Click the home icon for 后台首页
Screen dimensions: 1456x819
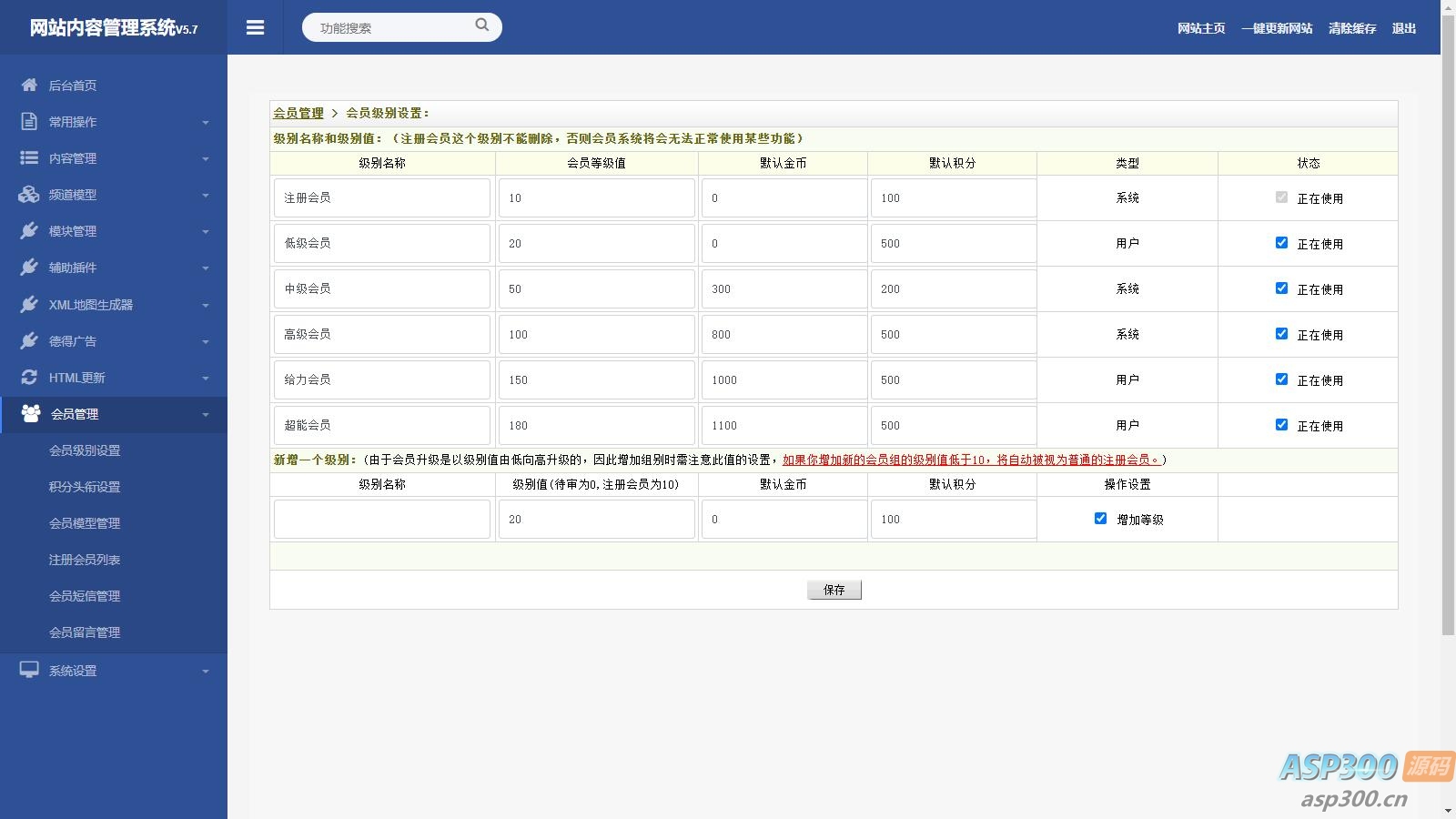click(x=29, y=85)
